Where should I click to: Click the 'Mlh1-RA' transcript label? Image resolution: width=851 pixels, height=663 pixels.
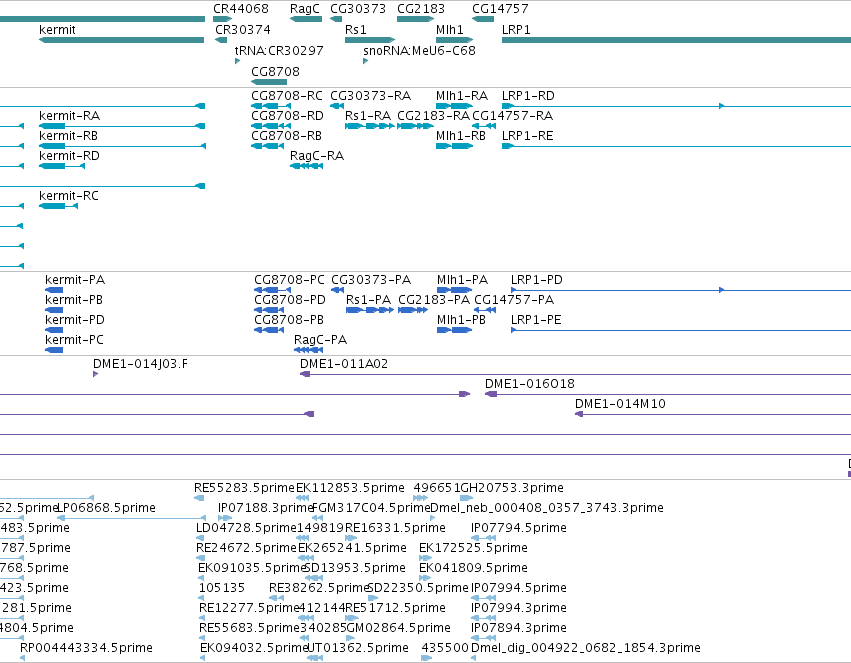click(462, 96)
